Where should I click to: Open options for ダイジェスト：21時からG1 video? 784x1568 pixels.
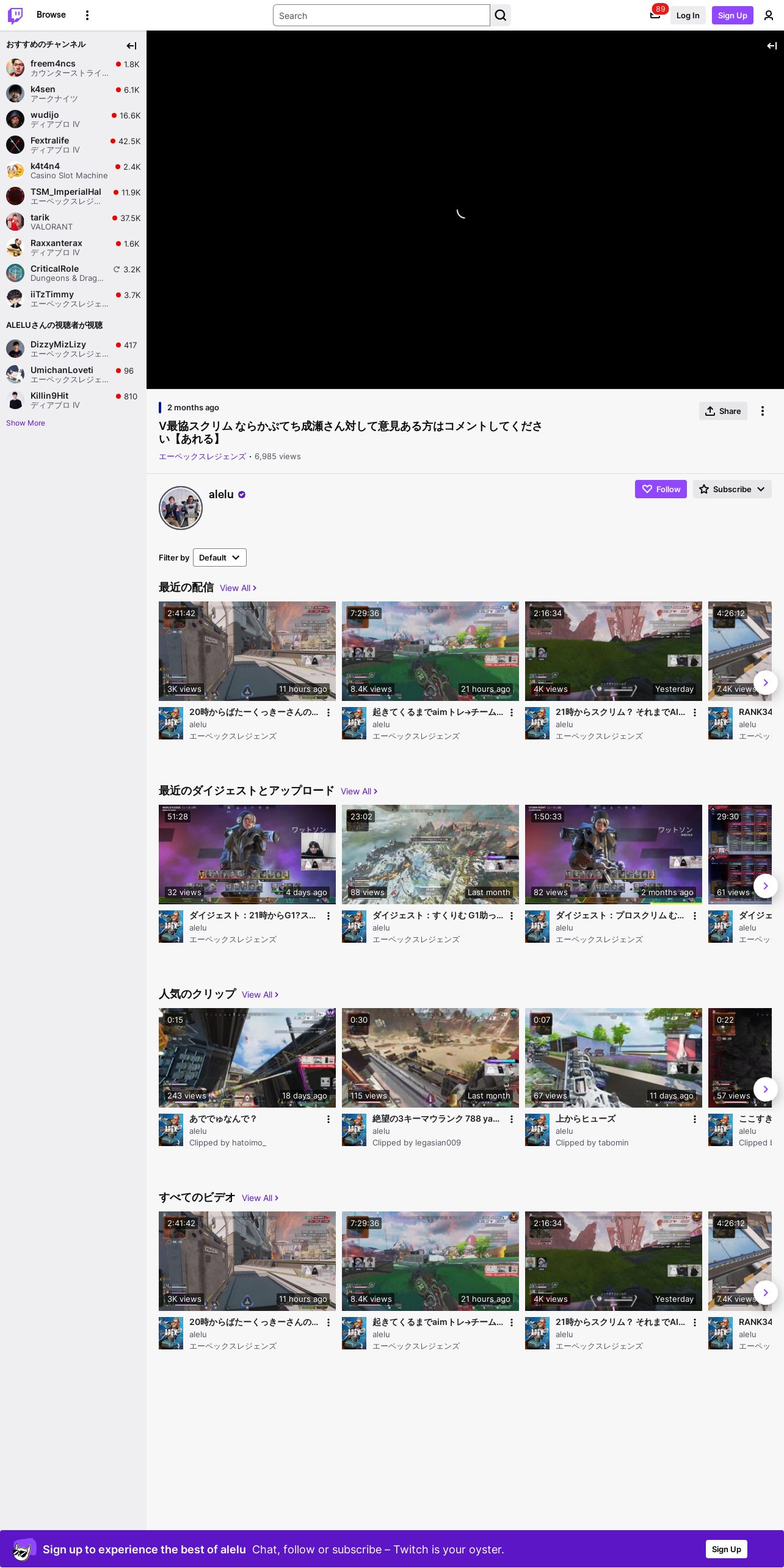(328, 916)
